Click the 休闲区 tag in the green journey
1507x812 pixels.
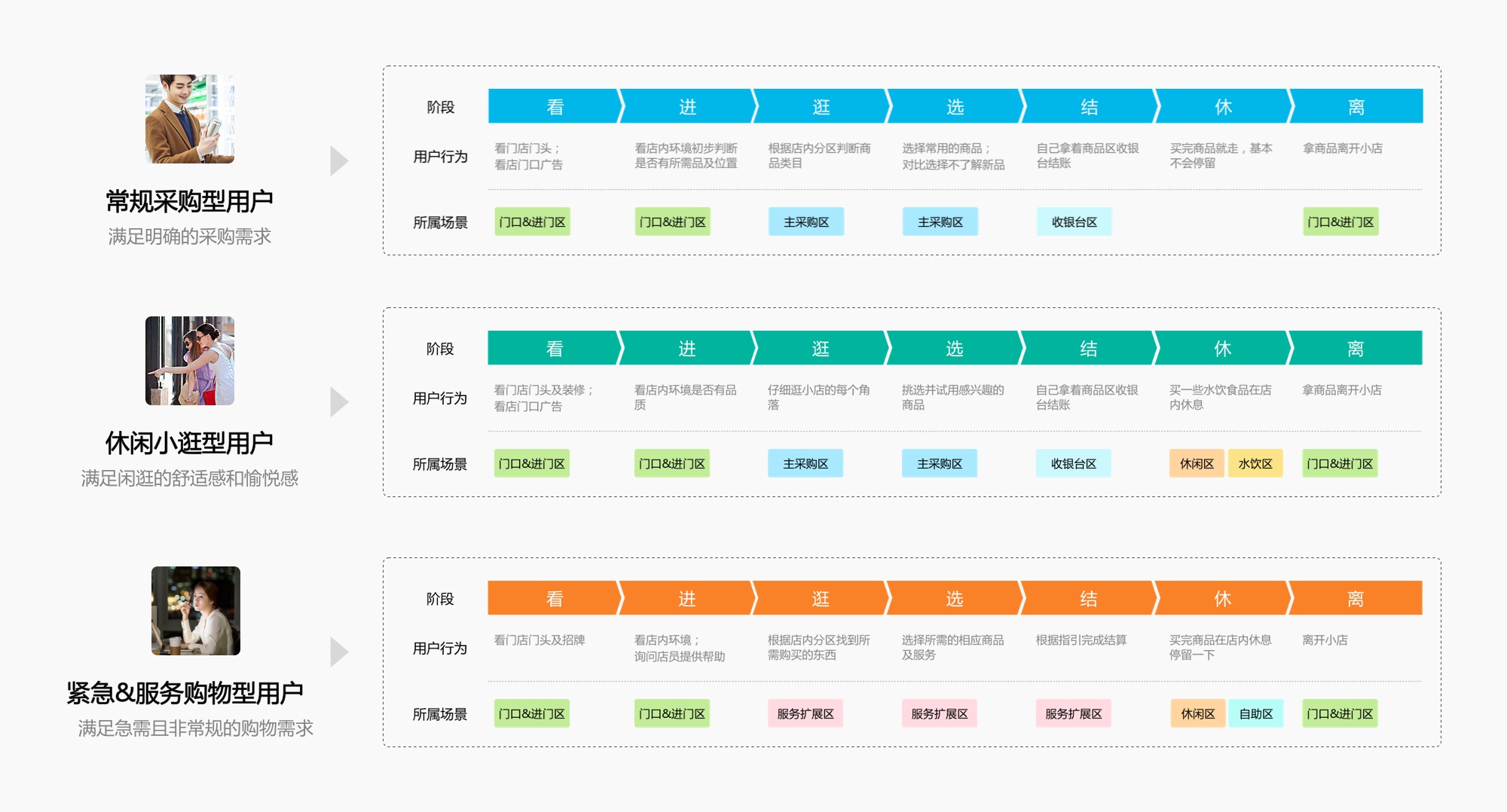1197,464
